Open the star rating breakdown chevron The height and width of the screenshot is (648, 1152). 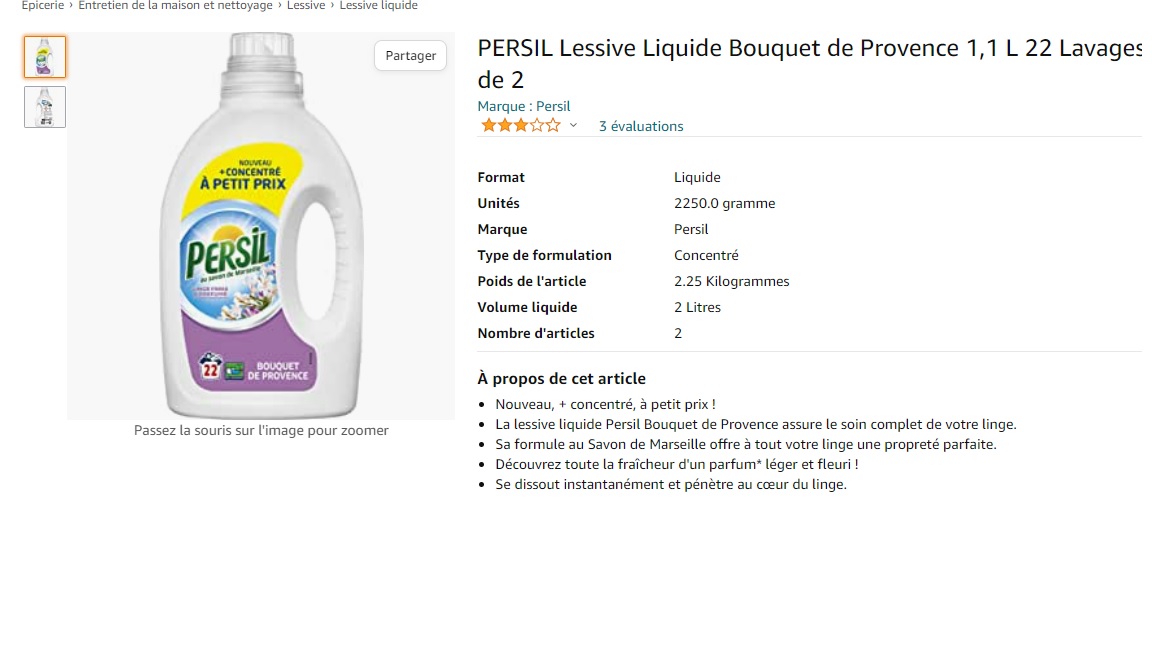click(573, 126)
